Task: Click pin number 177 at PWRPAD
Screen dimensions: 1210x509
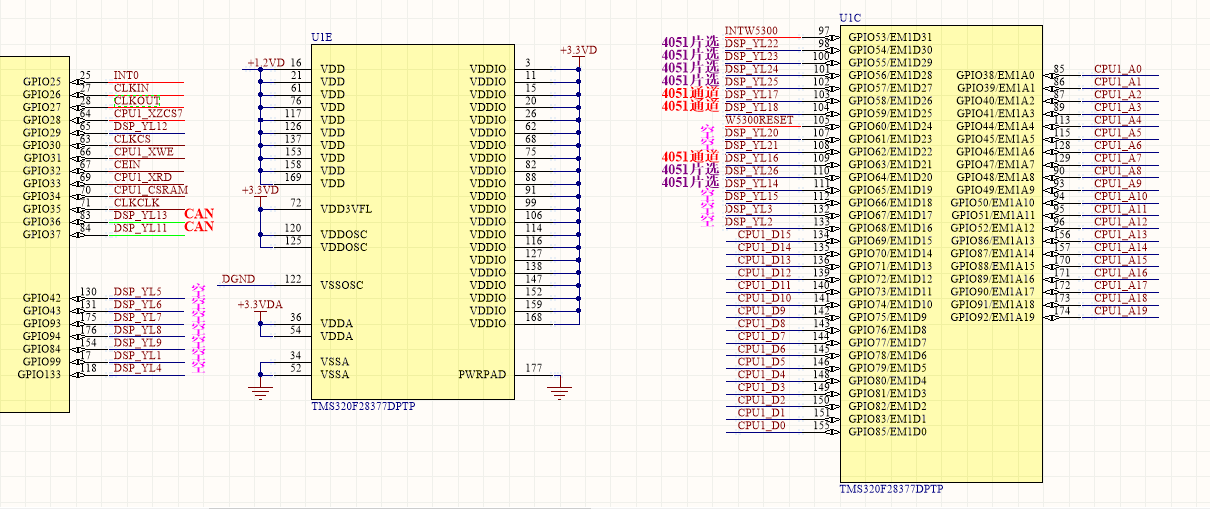Action: 534,368
